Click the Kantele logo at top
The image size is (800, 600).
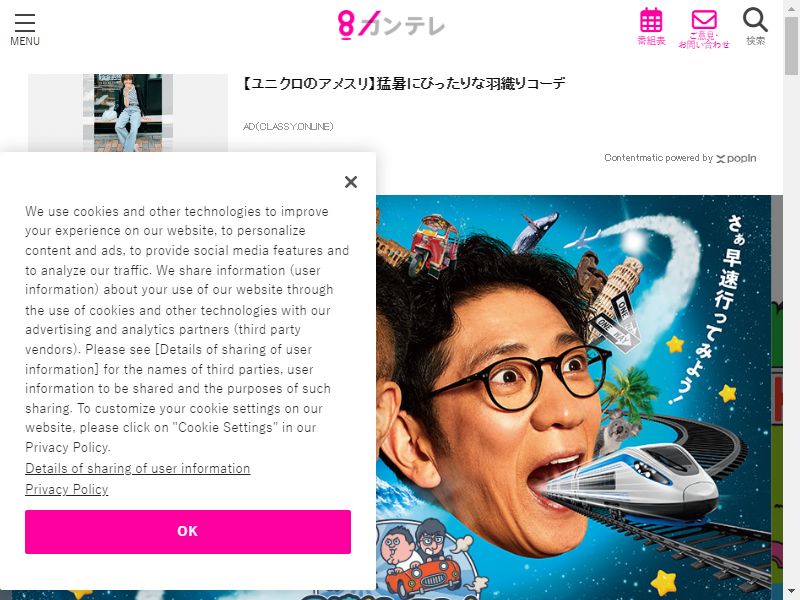pyautogui.click(x=391, y=25)
